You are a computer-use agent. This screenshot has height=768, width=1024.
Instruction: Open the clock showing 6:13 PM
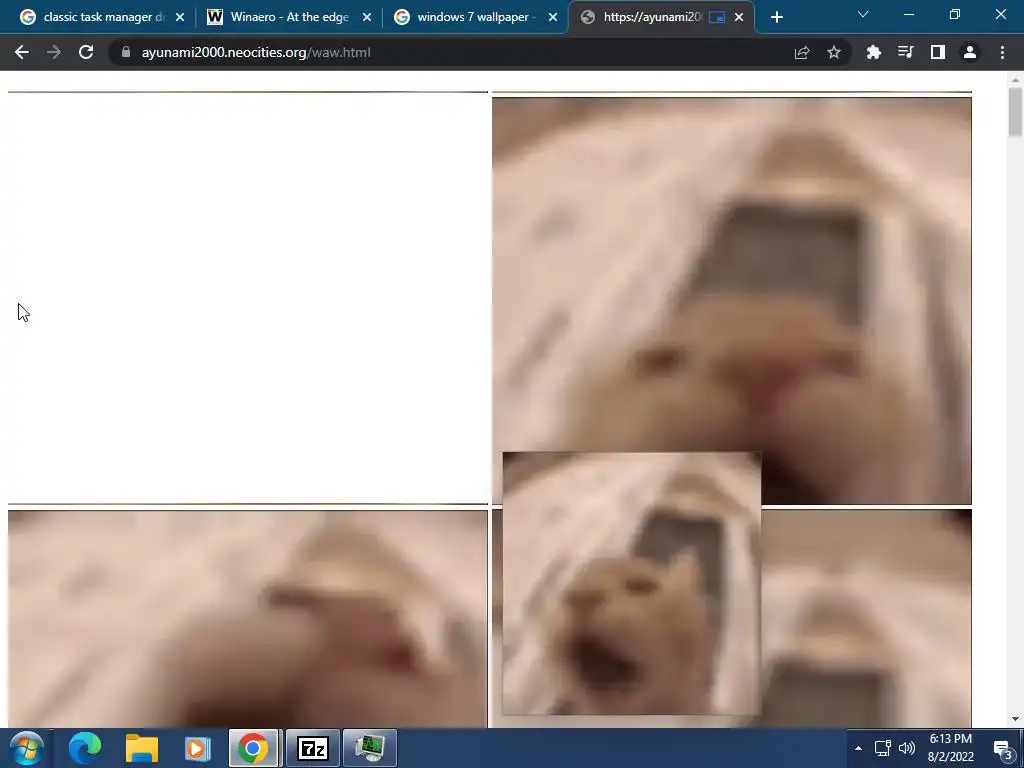point(951,748)
